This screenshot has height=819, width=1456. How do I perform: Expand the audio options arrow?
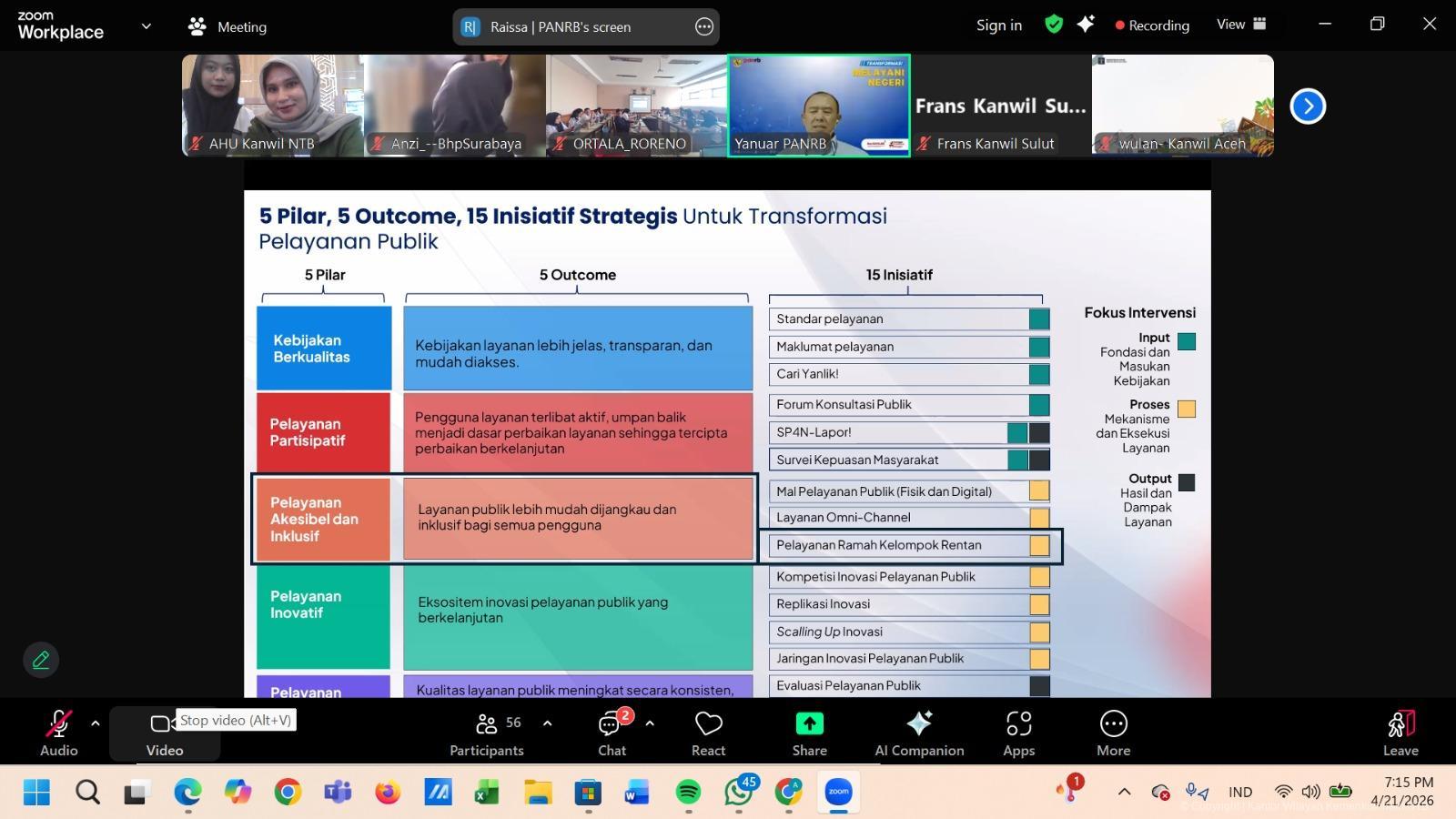[95, 723]
